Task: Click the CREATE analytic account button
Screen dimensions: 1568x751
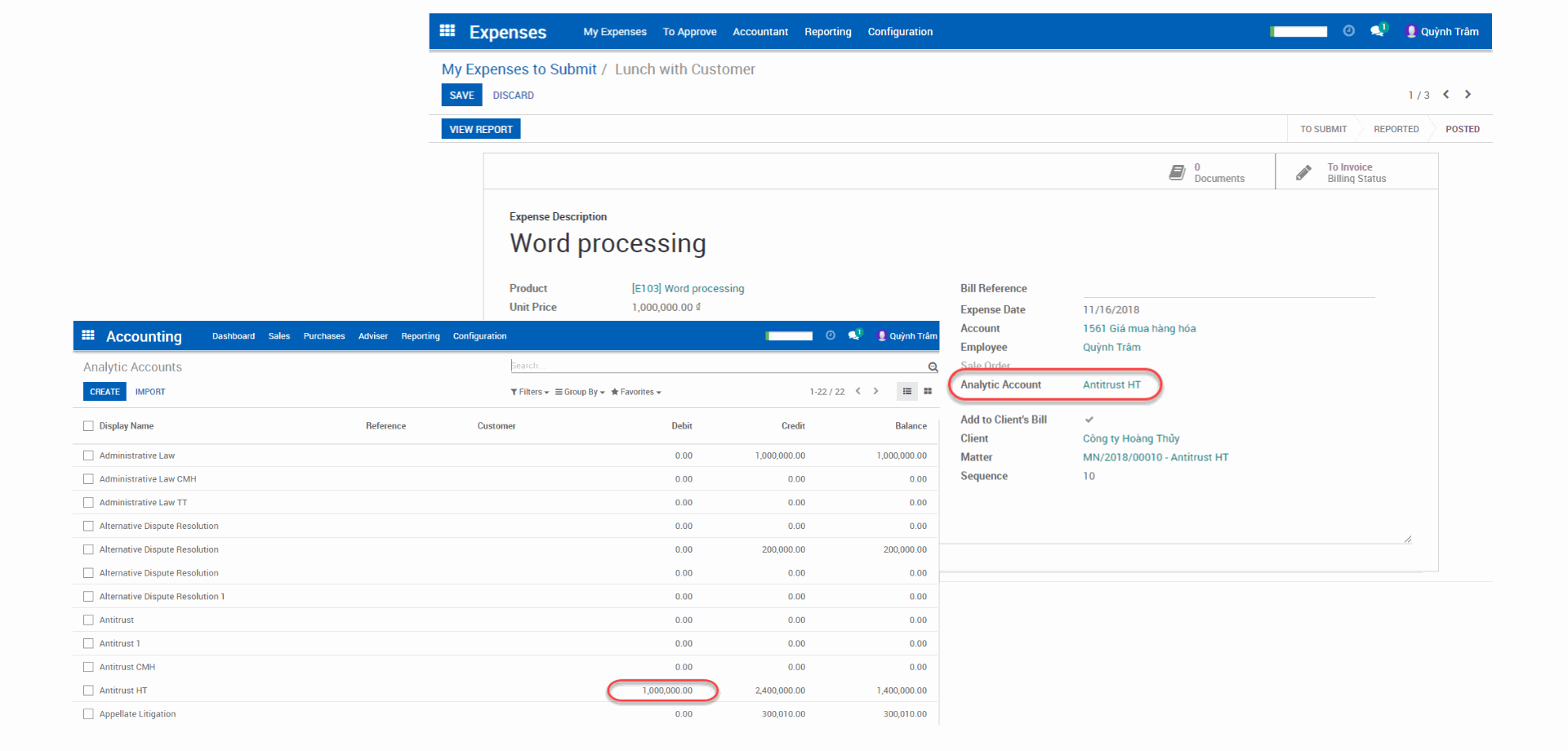Action: coord(105,392)
